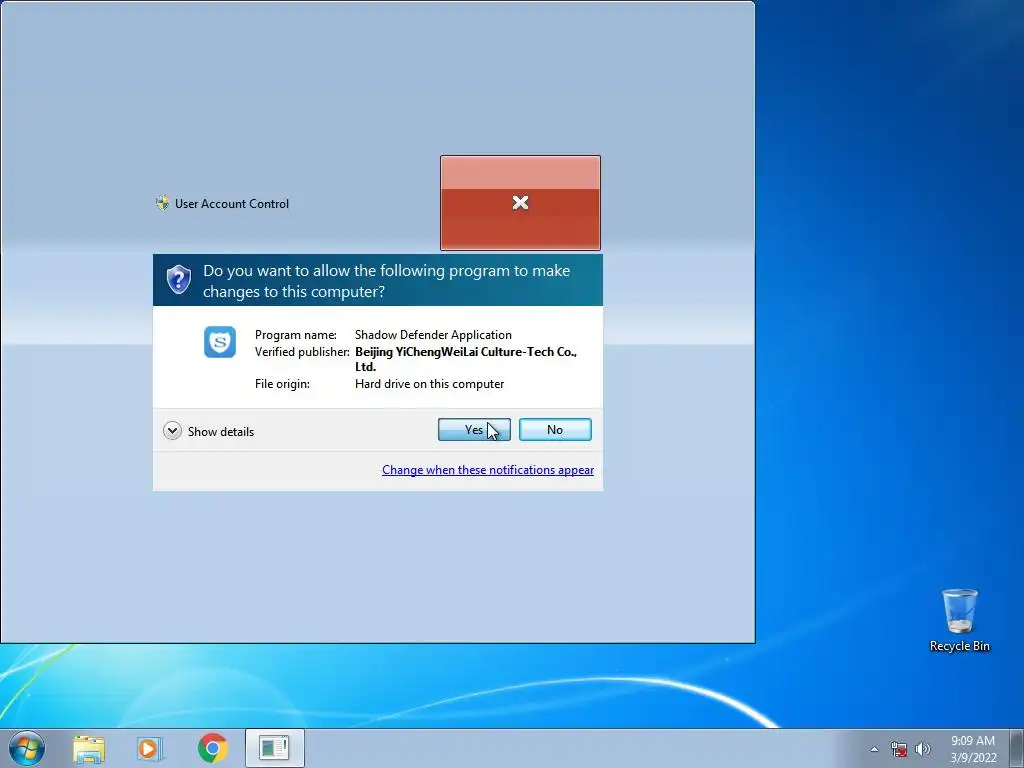Show hidden system tray icons
The width and height of the screenshot is (1024, 768).
[874, 749]
